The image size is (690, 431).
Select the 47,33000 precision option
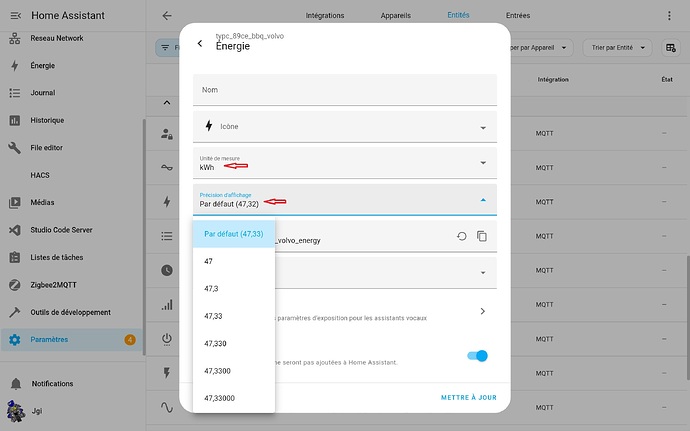pyautogui.click(x=234, y=398)
